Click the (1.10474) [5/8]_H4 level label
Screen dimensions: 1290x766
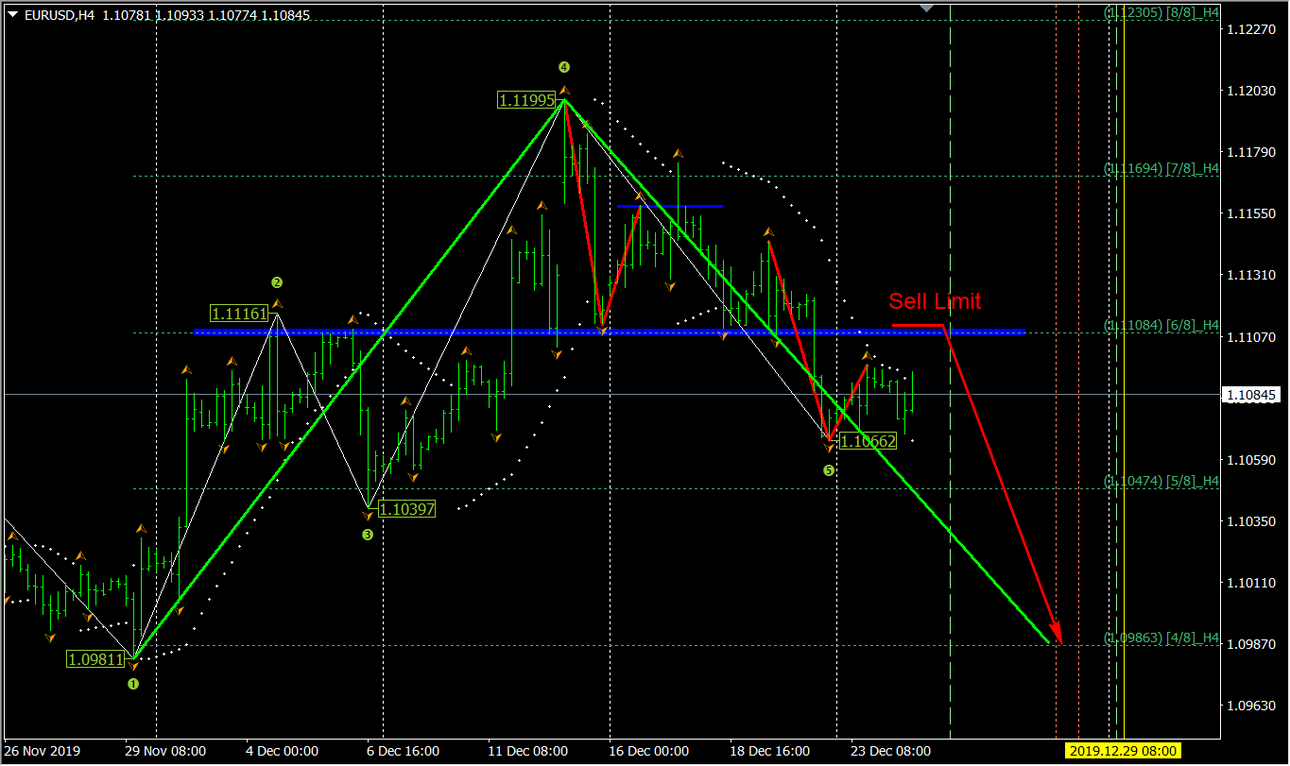[1161, 481]
